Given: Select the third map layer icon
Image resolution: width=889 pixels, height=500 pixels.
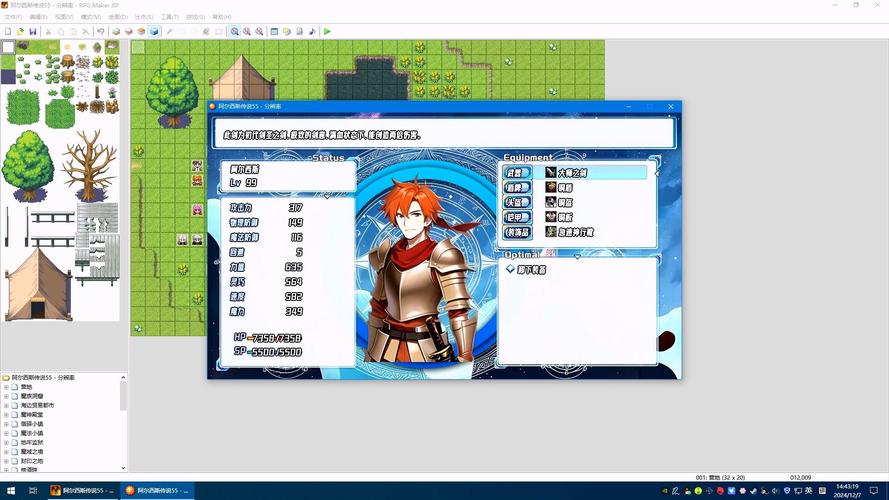Looking at the screenshot, I should click(x=141, y=32).
